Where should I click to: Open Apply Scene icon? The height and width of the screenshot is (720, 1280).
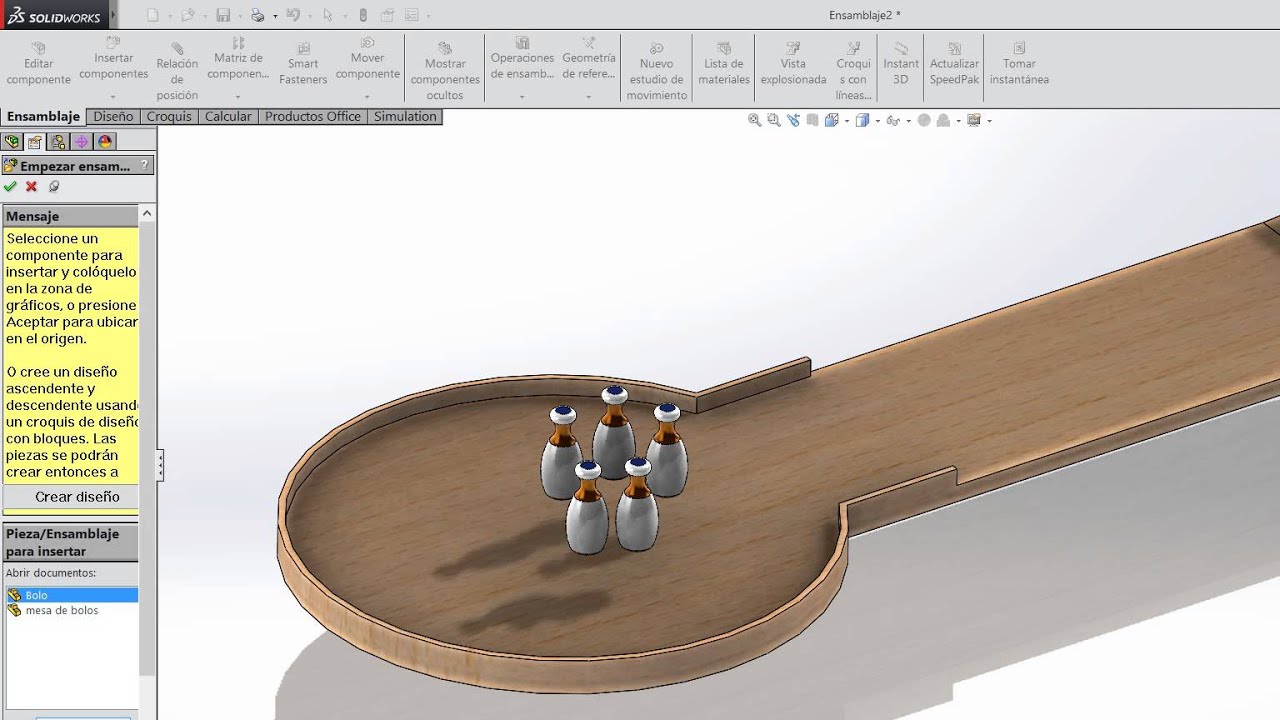tap(943, 120)
